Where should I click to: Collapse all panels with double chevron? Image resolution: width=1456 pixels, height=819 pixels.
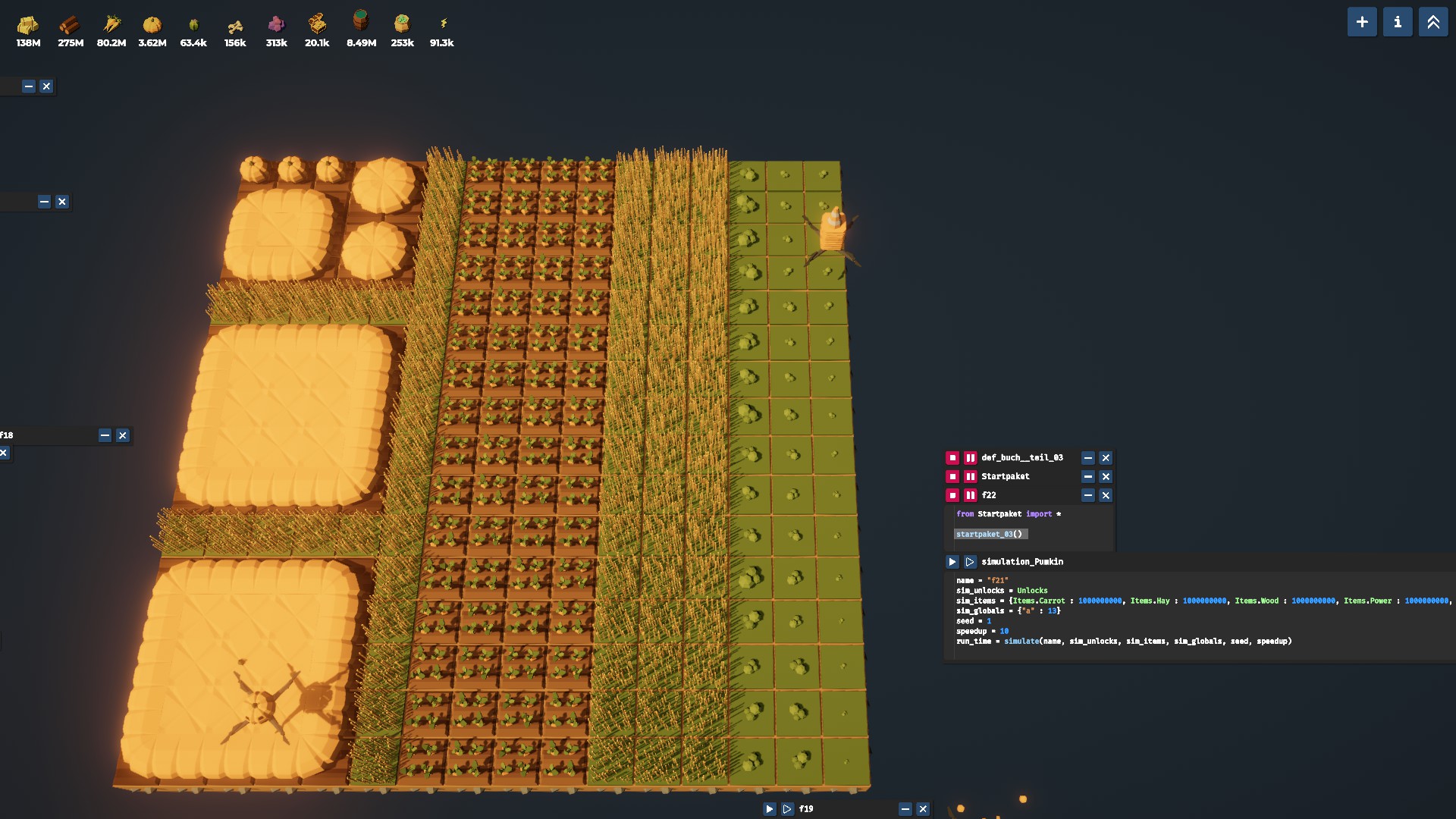(1432, 22)
